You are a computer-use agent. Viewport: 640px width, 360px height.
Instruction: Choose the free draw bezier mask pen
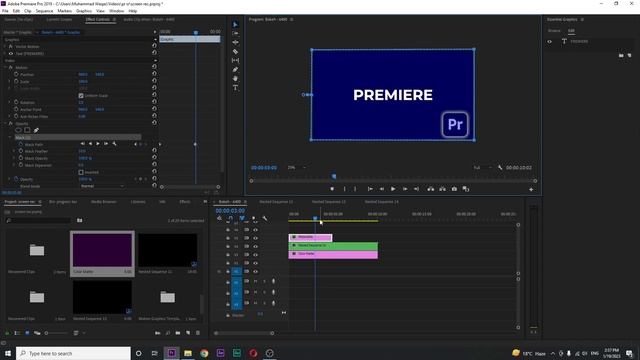[36, 130]
